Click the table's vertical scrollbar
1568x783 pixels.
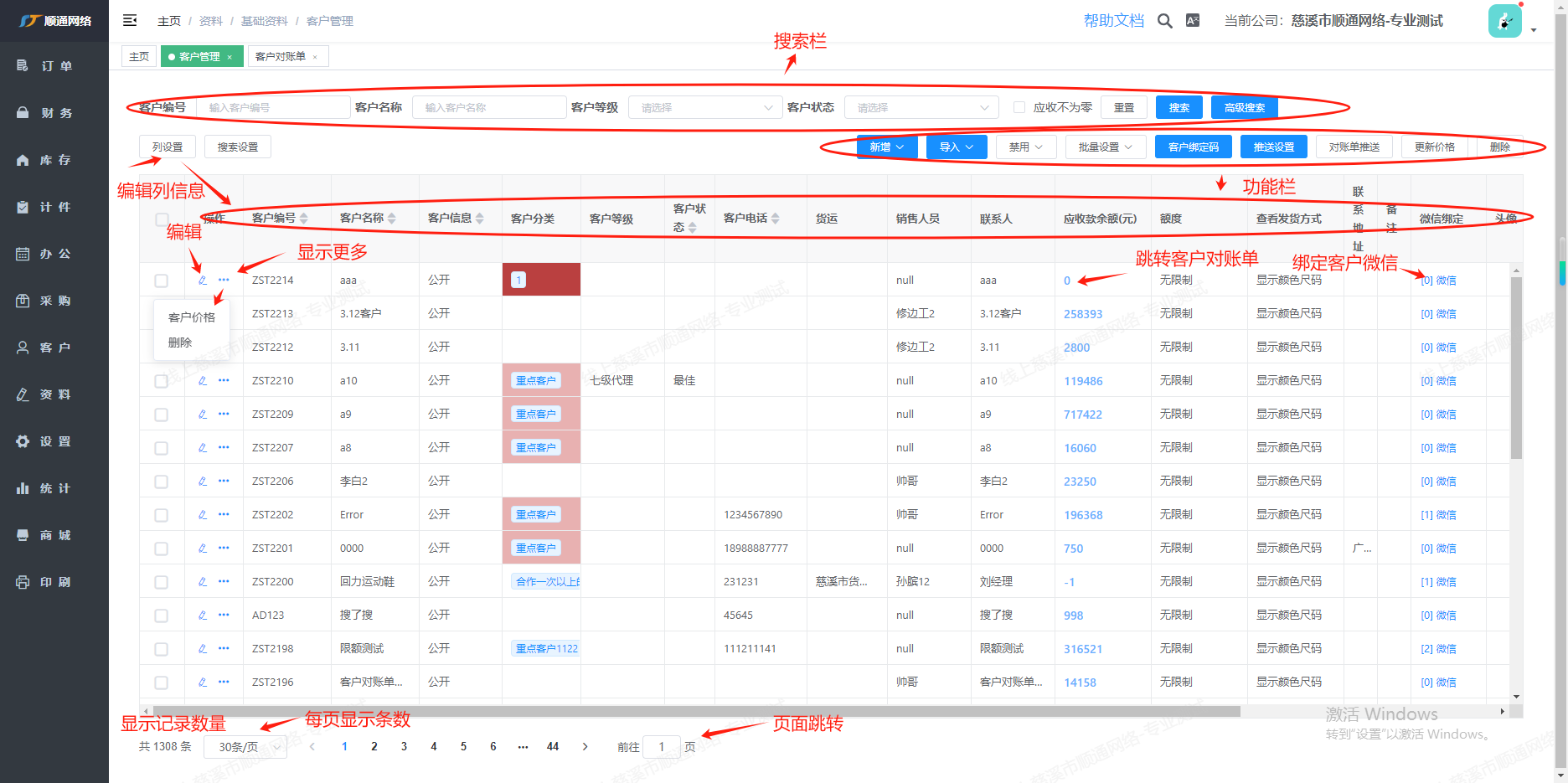point(1516,368)
